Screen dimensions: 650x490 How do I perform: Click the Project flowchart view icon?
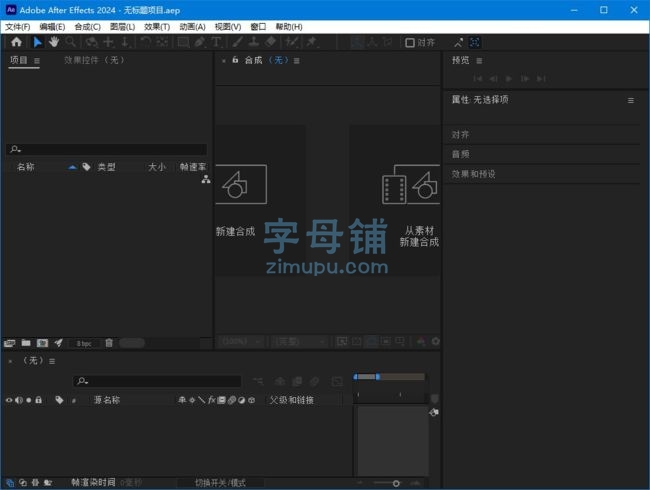point(206,180)
